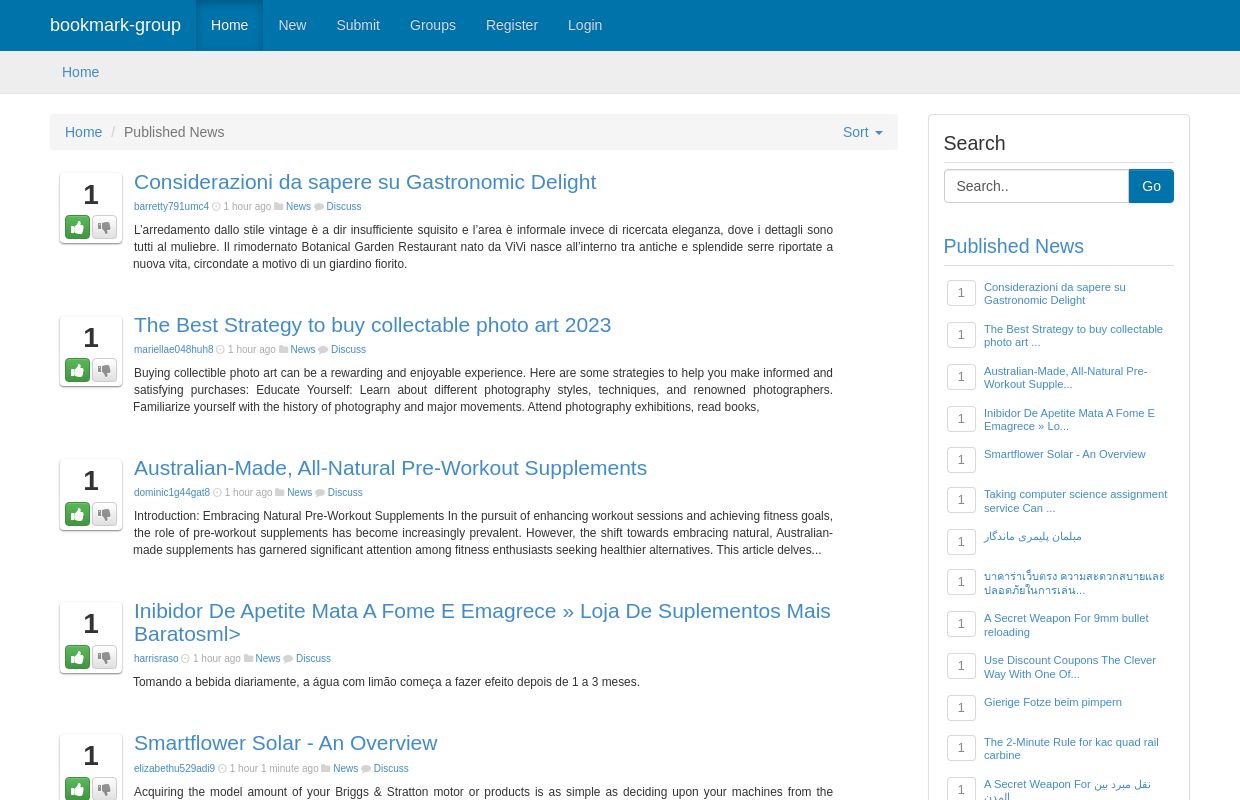1240x800 pixels.
Task: Downvote the Pre-Workout Supplements post
Action: click(x=104, y=514)
